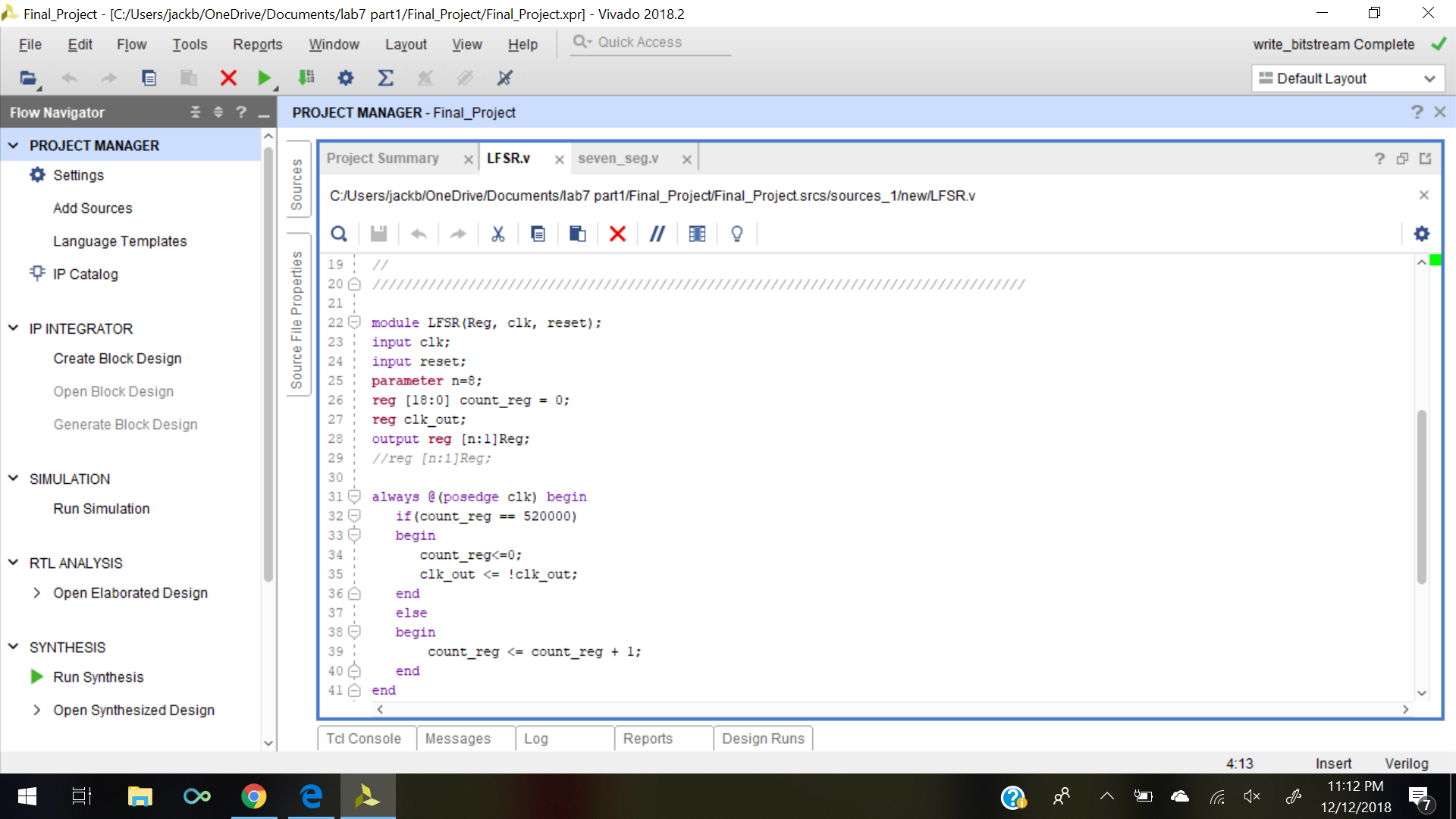The width and height of the screenshot is (1456, 819).
Task: Click the editor vertical scrollbar thumb
Action: click(1421, 497)
